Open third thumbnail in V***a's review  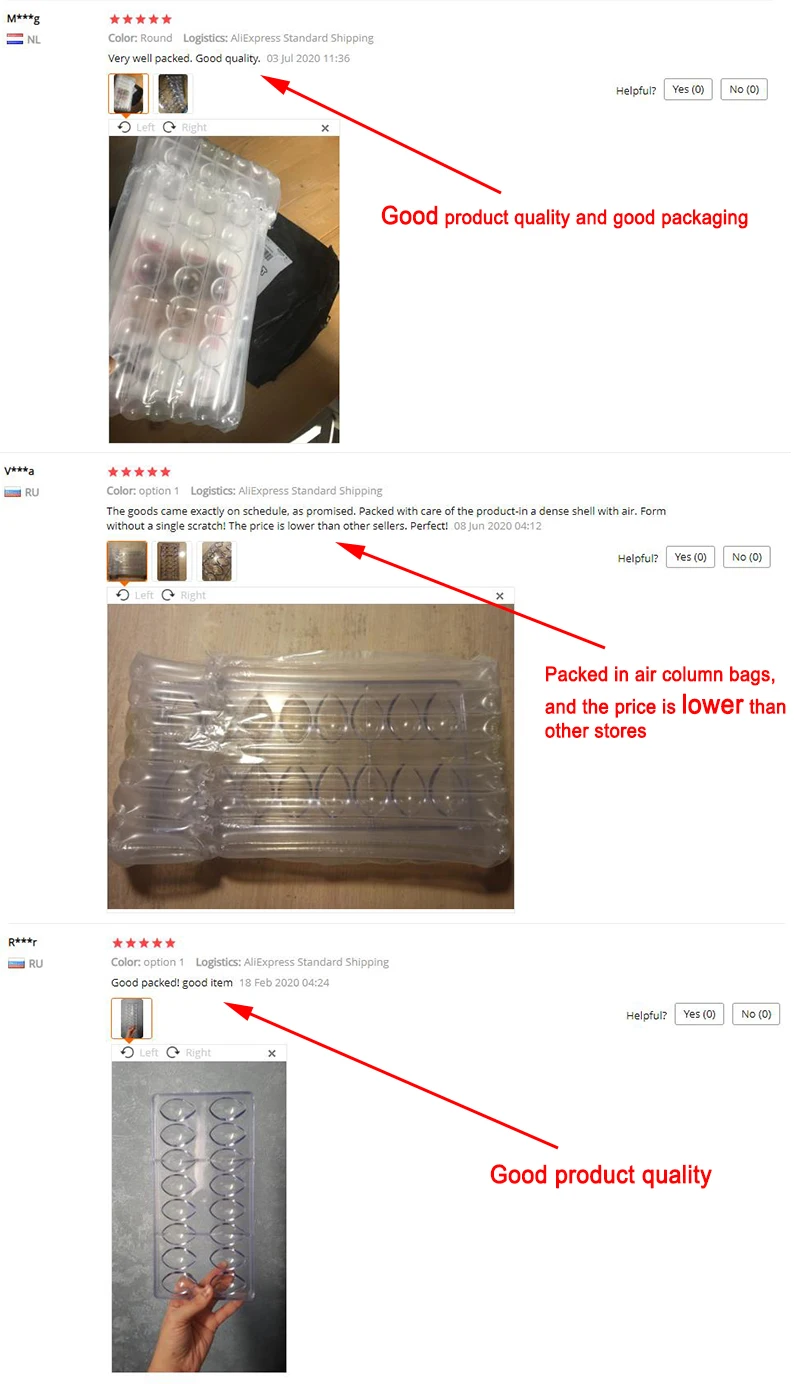coord(217,561)
